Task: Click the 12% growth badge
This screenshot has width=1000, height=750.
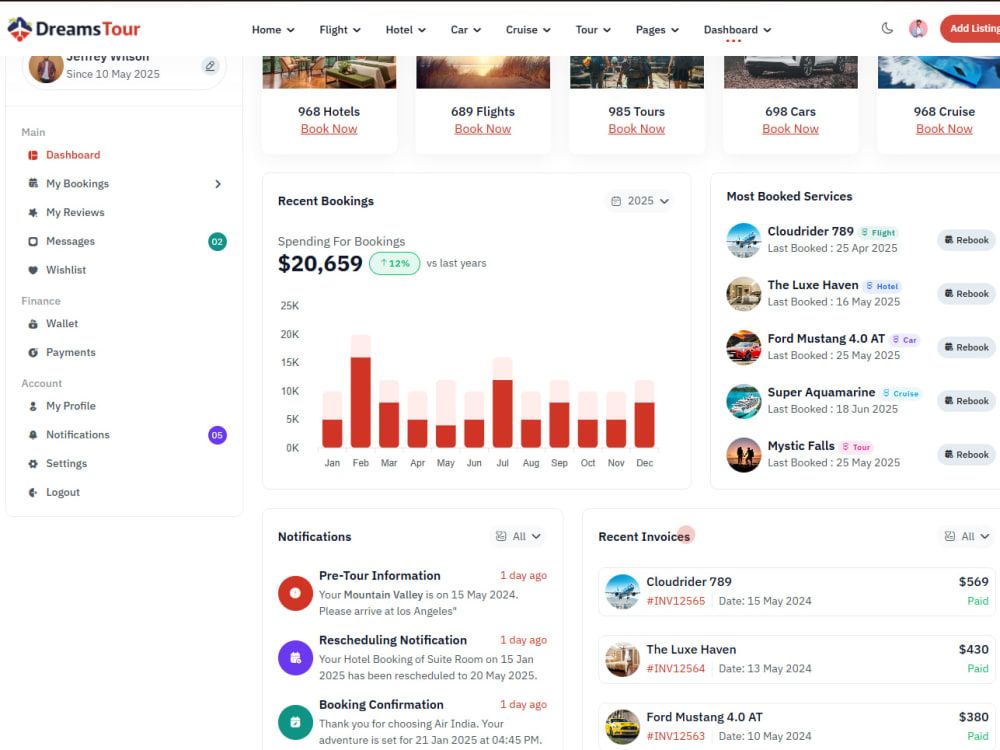Action: (x=395, y=263)
